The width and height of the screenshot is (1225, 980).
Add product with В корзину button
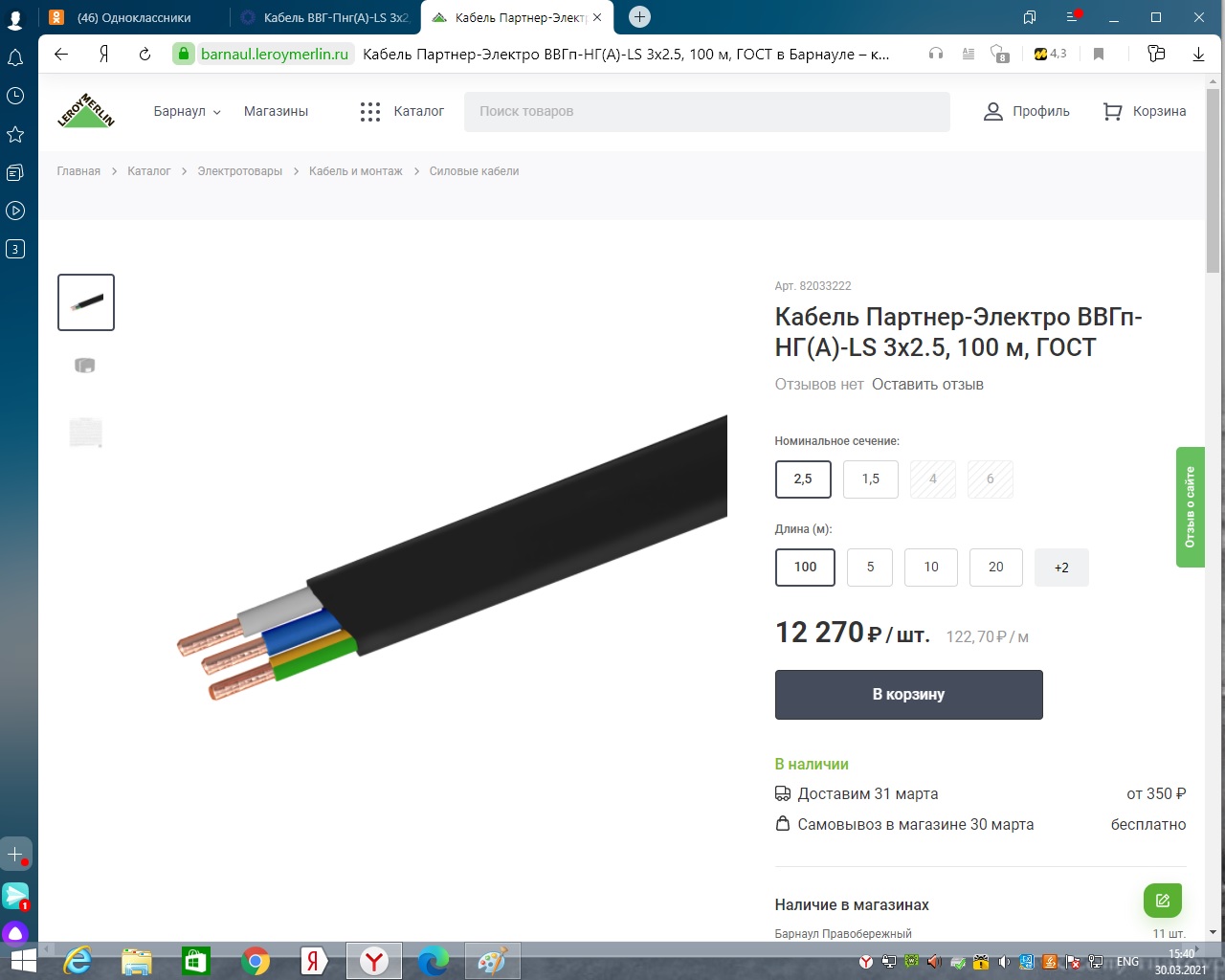908,695
